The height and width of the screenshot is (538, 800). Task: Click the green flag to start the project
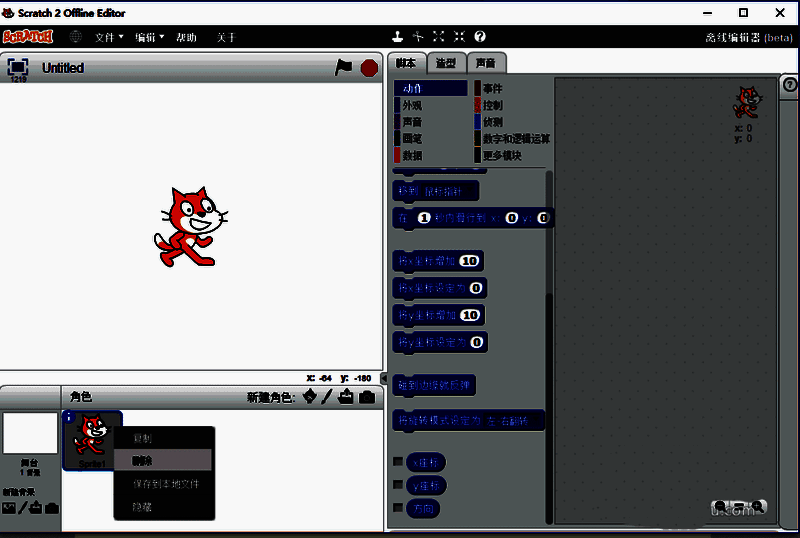[343, 67]
